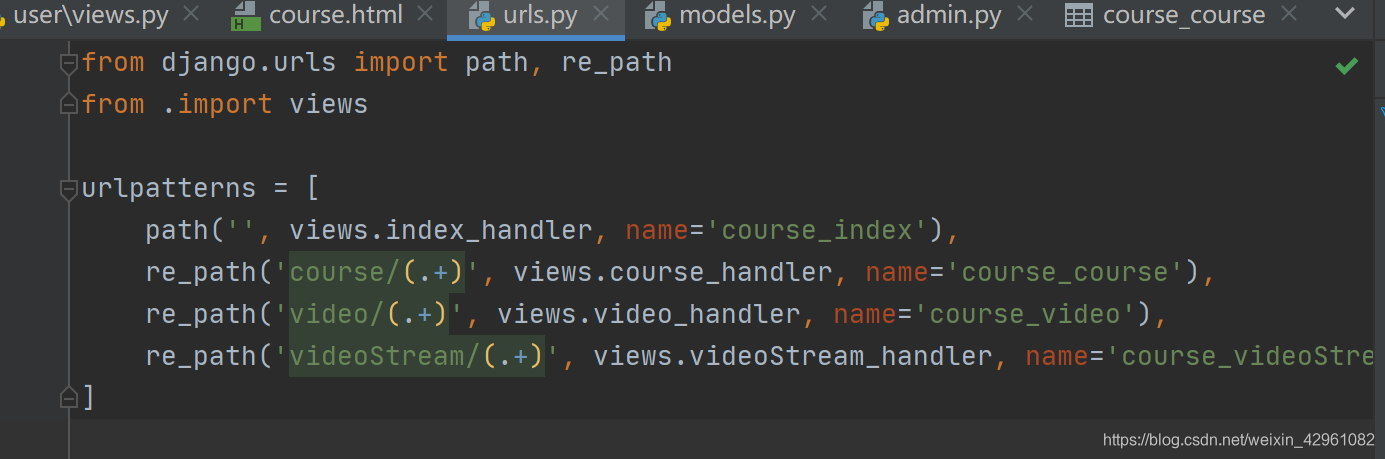This screenshot has width=1385, height=459.
Task: Open the admin.py tab
Action: click(949, 15)
